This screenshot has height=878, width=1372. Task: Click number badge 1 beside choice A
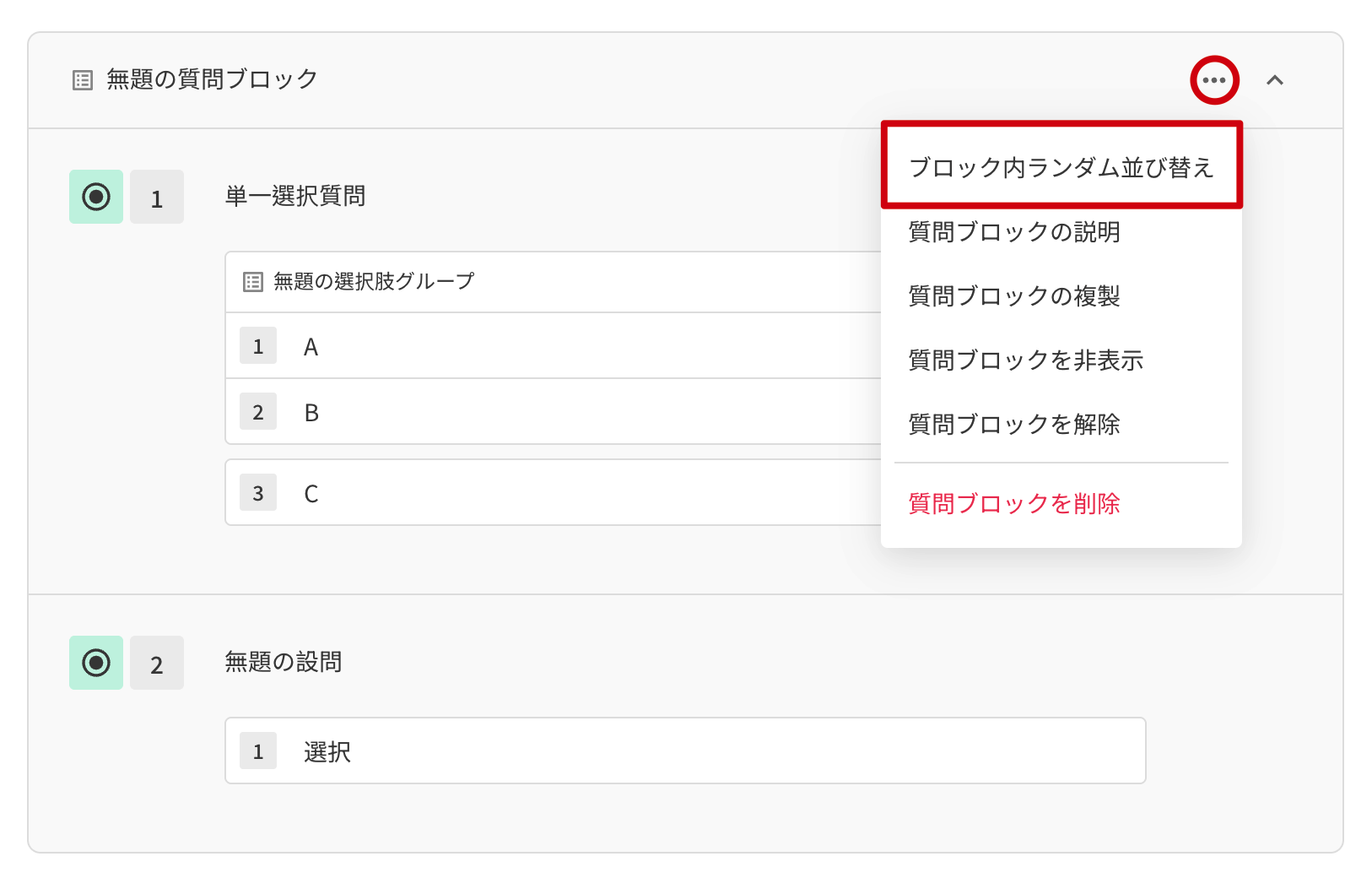tap(258, 345)
